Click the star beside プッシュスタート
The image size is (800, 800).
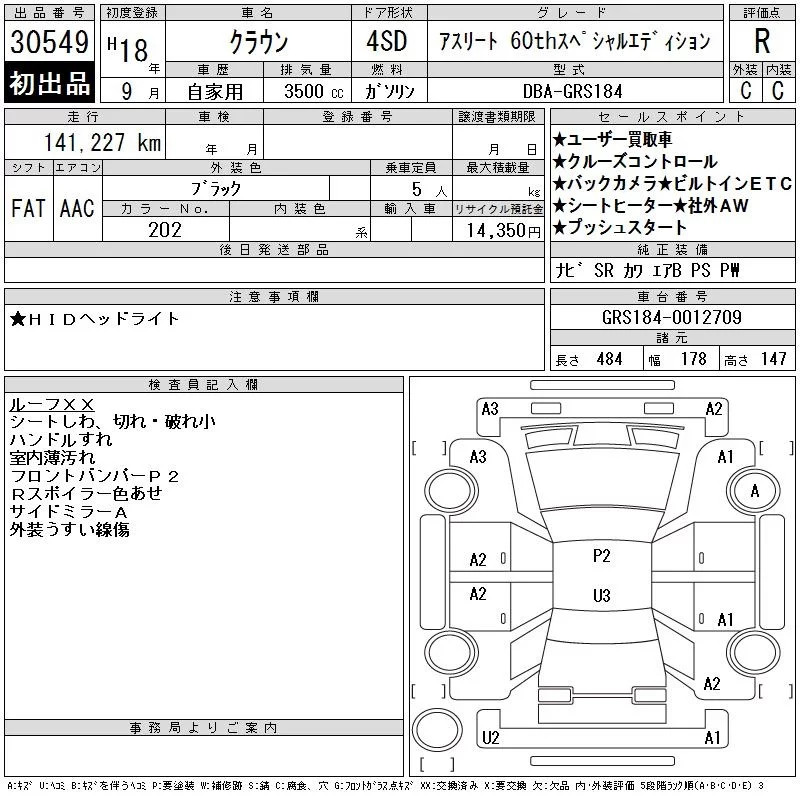click(560, 228)
